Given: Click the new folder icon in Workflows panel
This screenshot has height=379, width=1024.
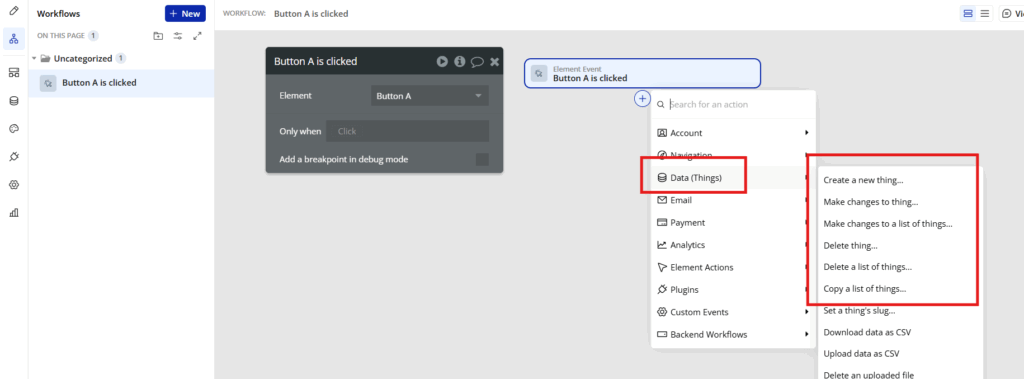Looking at the screenshot, I should [158, 36].
